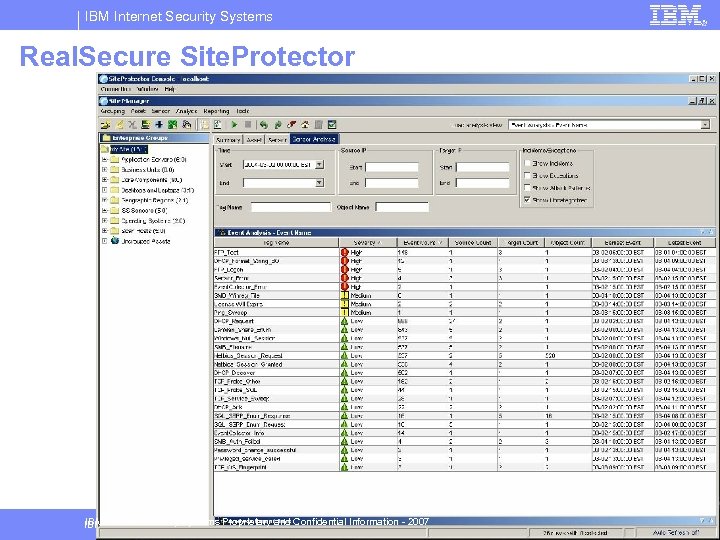This screenshot has height=540, width=720.
Task: Click the green grid toolbar icon
Action: coord(173,124)
